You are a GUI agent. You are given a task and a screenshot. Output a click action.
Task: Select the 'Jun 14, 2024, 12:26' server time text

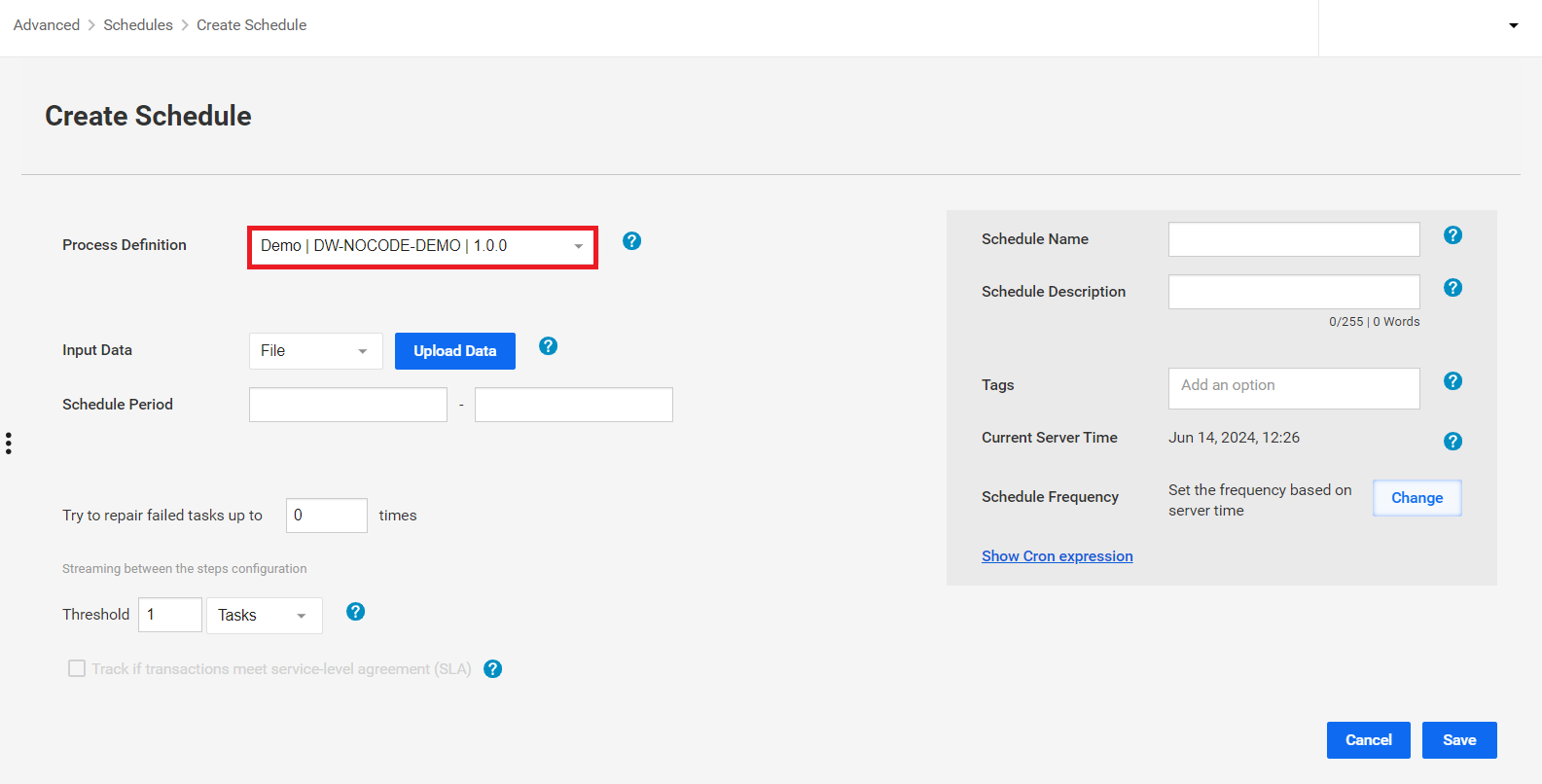tap(1234, 438)
